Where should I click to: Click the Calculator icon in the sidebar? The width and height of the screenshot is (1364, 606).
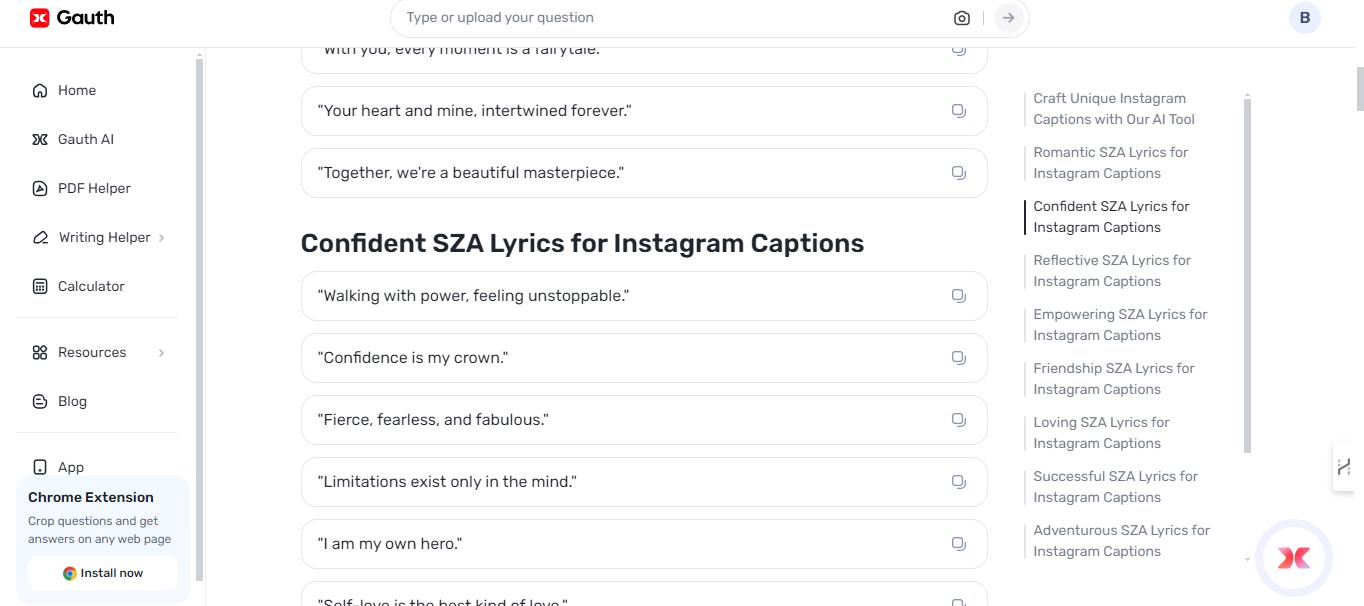pyautogui.click(x=39, y=286)
